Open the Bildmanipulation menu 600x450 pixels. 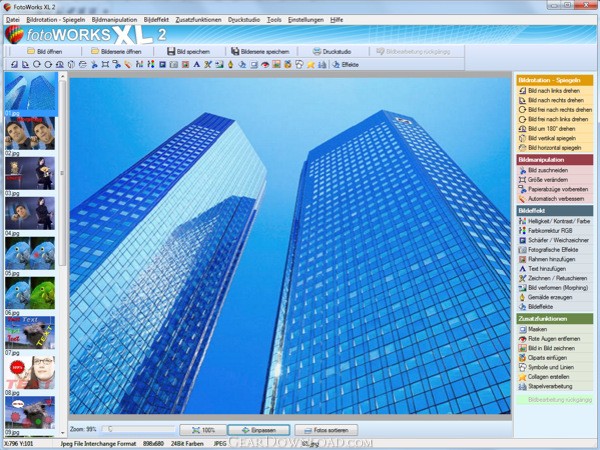(x=114, y=20)
